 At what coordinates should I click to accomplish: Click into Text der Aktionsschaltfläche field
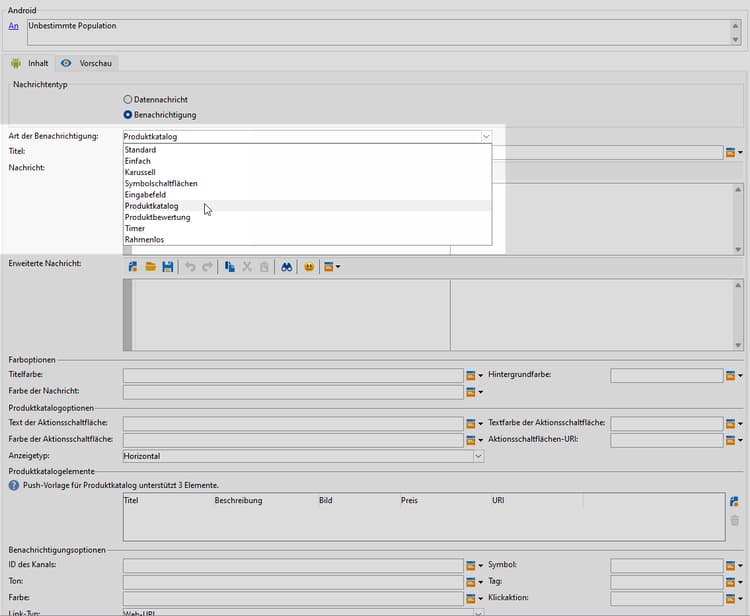pyautogui.click(x=293, y=424)
